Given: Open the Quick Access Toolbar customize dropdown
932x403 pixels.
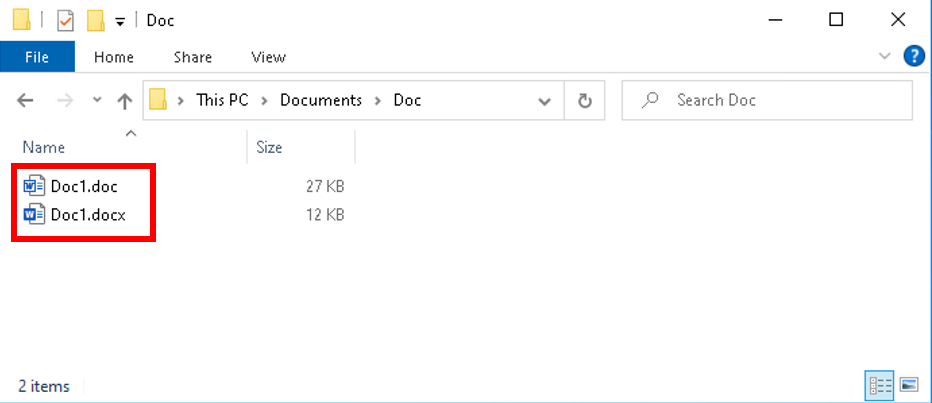Looking at the screenshot, I should [120, 21].
